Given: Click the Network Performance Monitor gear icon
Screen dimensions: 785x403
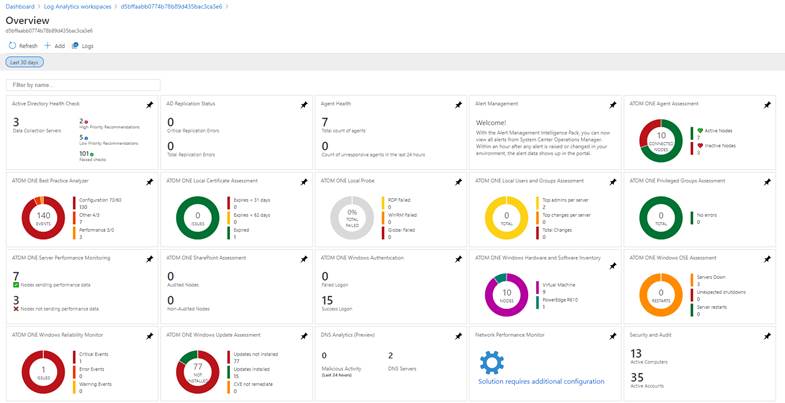Looking at the screenshot, I should (492, 363).
